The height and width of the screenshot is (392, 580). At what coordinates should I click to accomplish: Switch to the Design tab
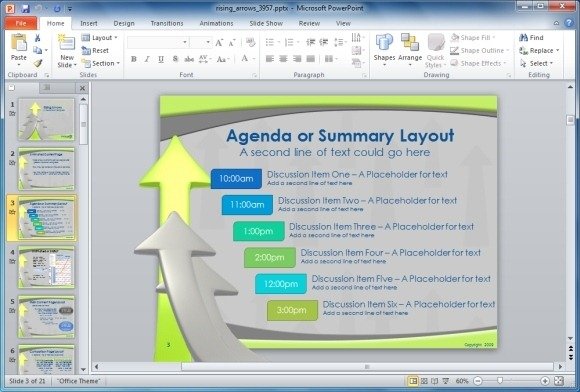(124, 23)
